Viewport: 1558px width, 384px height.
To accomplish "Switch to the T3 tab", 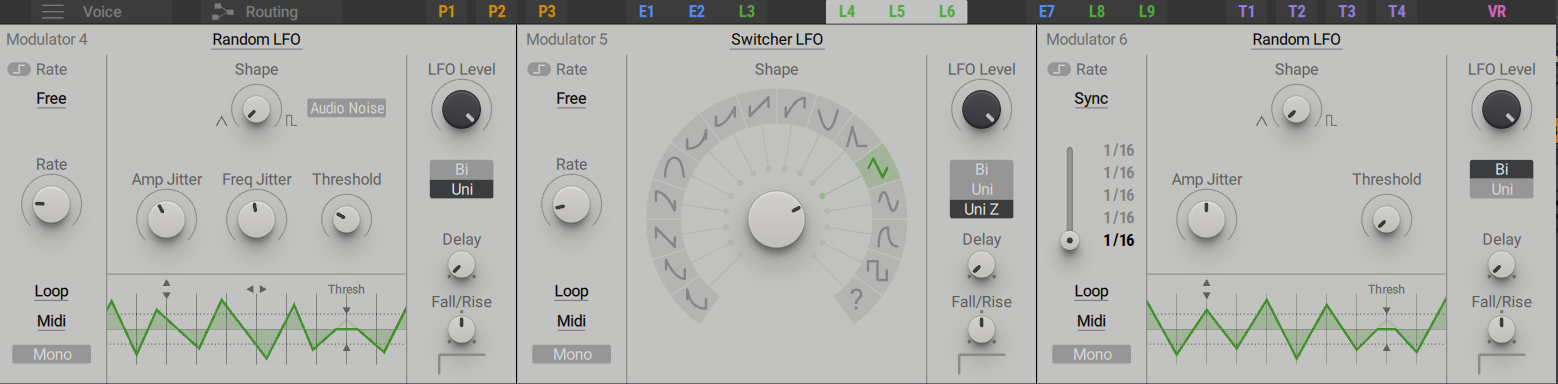I will tap(1347, 12).
